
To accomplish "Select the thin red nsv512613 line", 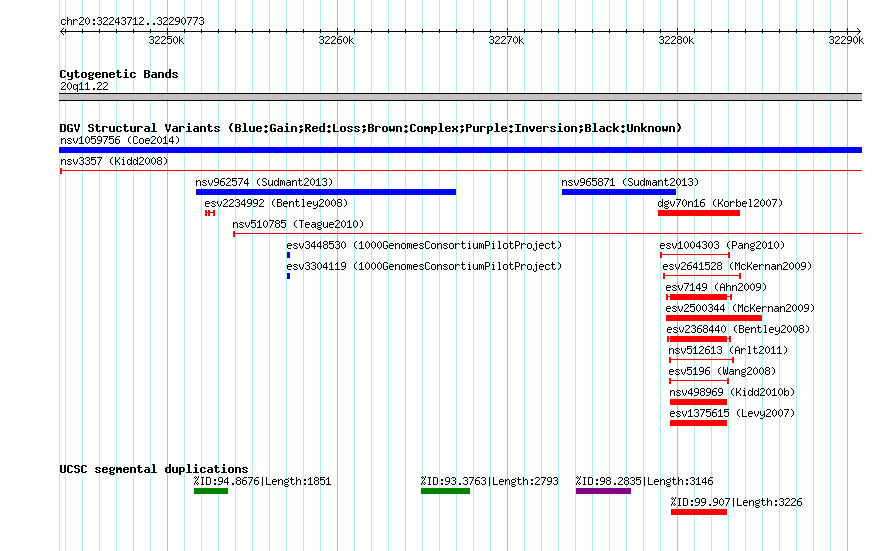I will coord(702,360).
